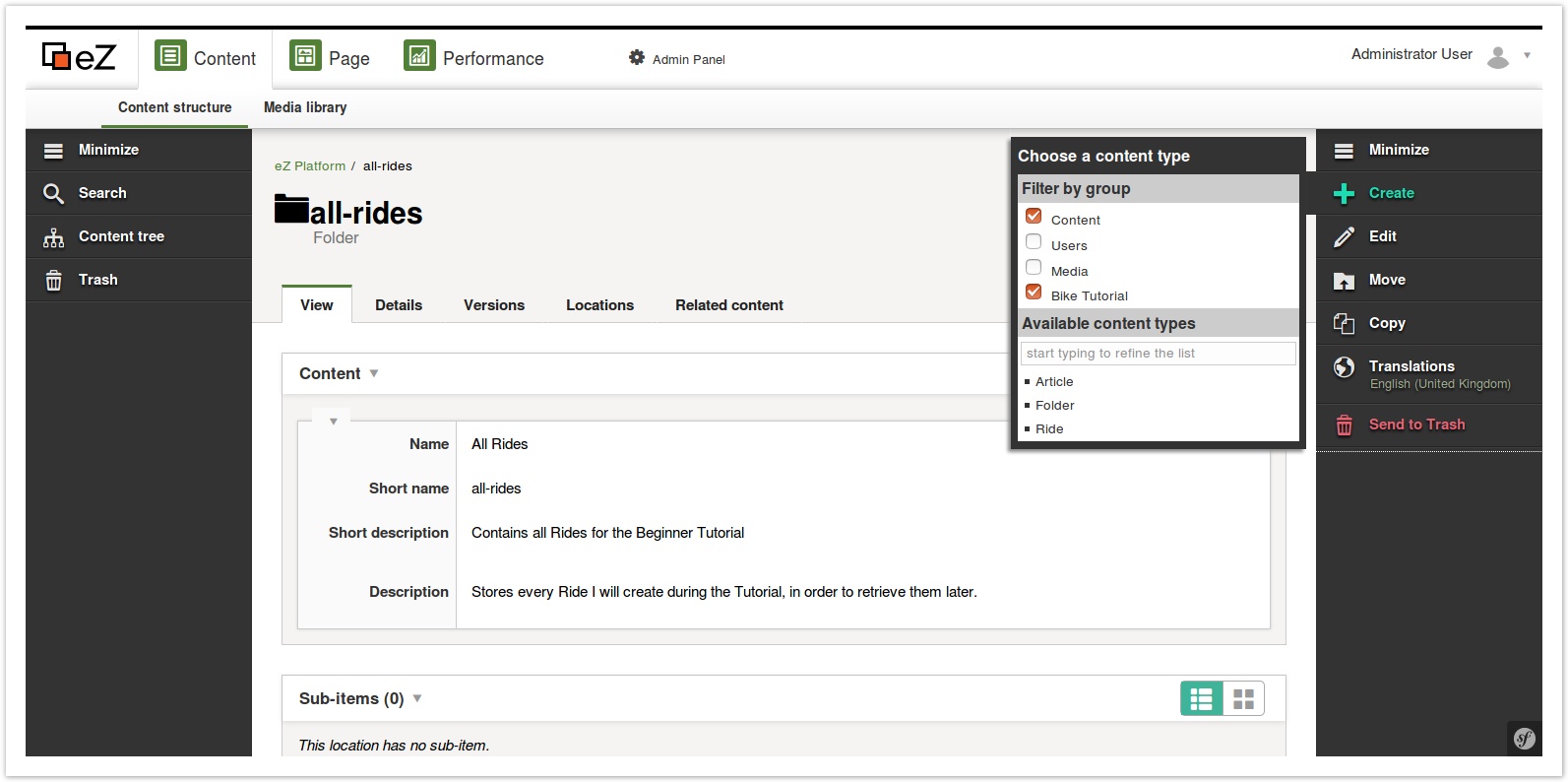Focus the content type filter text field
Image resolution: width=1568 pixels, height=782 pixels.
click(x=1158, y=354)
